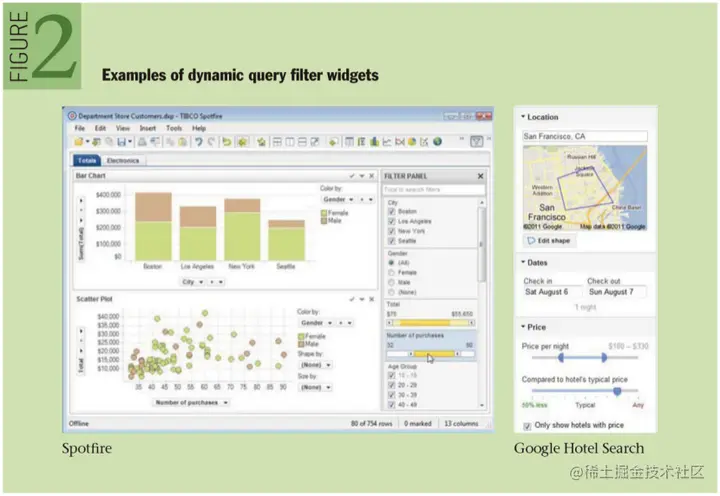Image resolution: width=720 pixels, height=496 pixels.
Task: Click the Add Data toolbar icon beside folder
Action: (96, 142)
